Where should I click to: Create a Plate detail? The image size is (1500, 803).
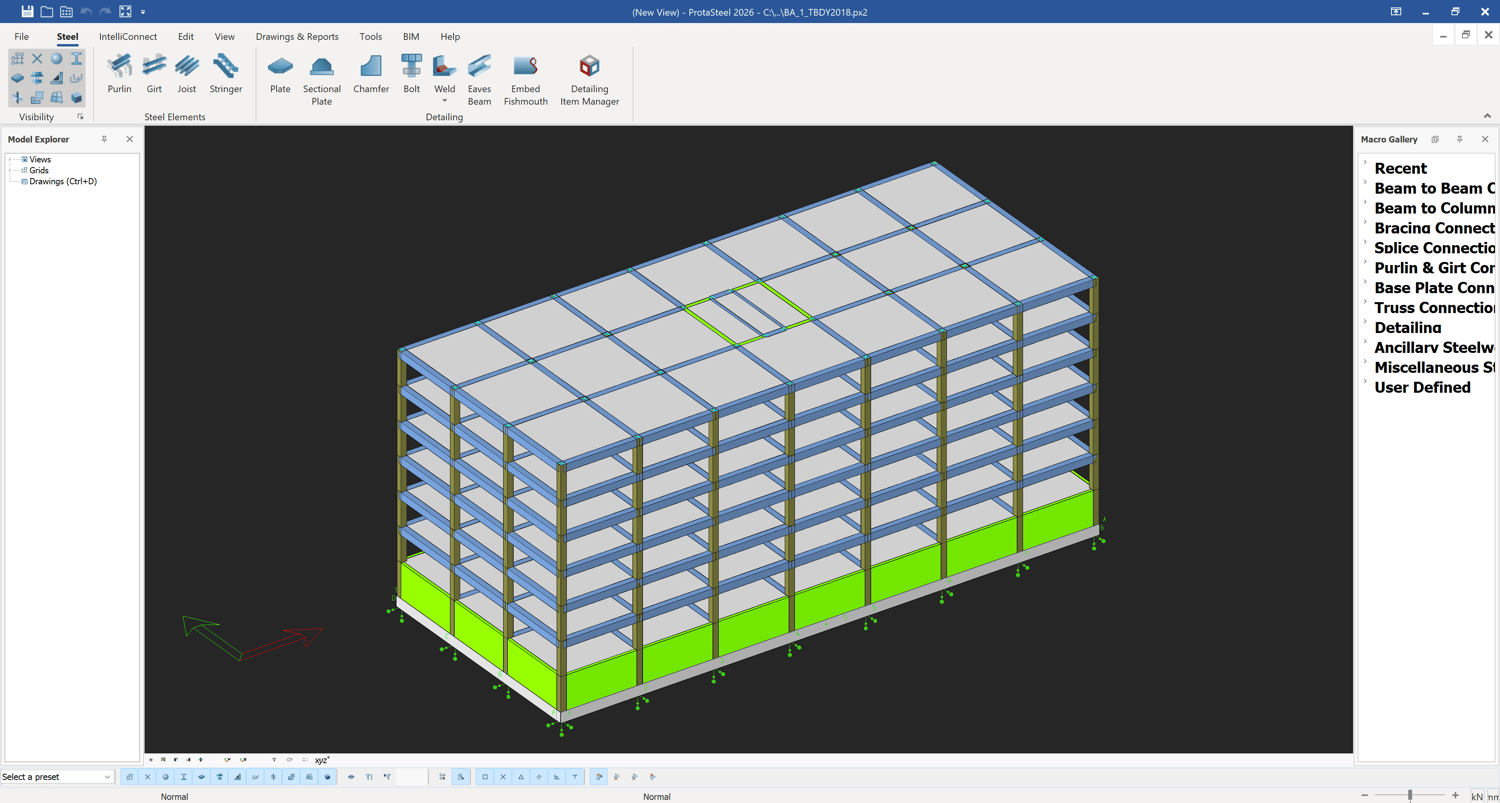pos(280,75)
